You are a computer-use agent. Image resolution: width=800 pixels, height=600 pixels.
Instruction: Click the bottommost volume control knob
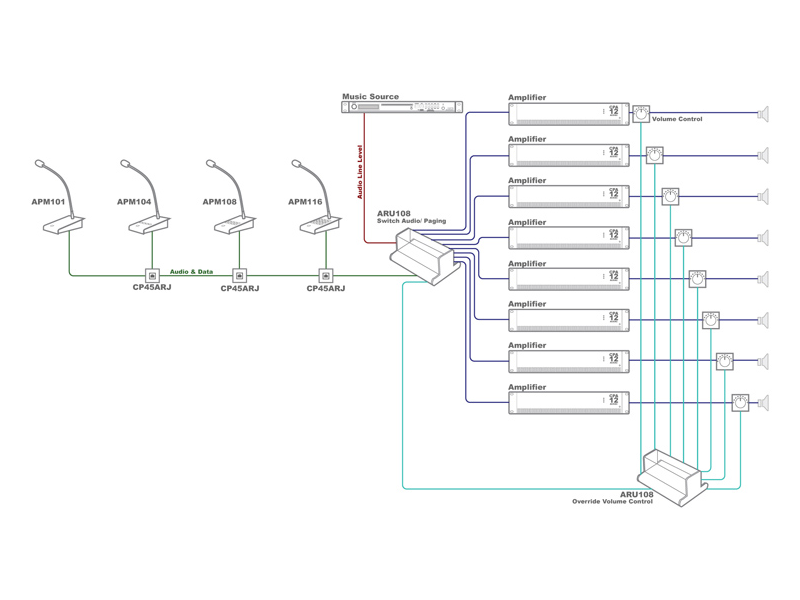740,402
